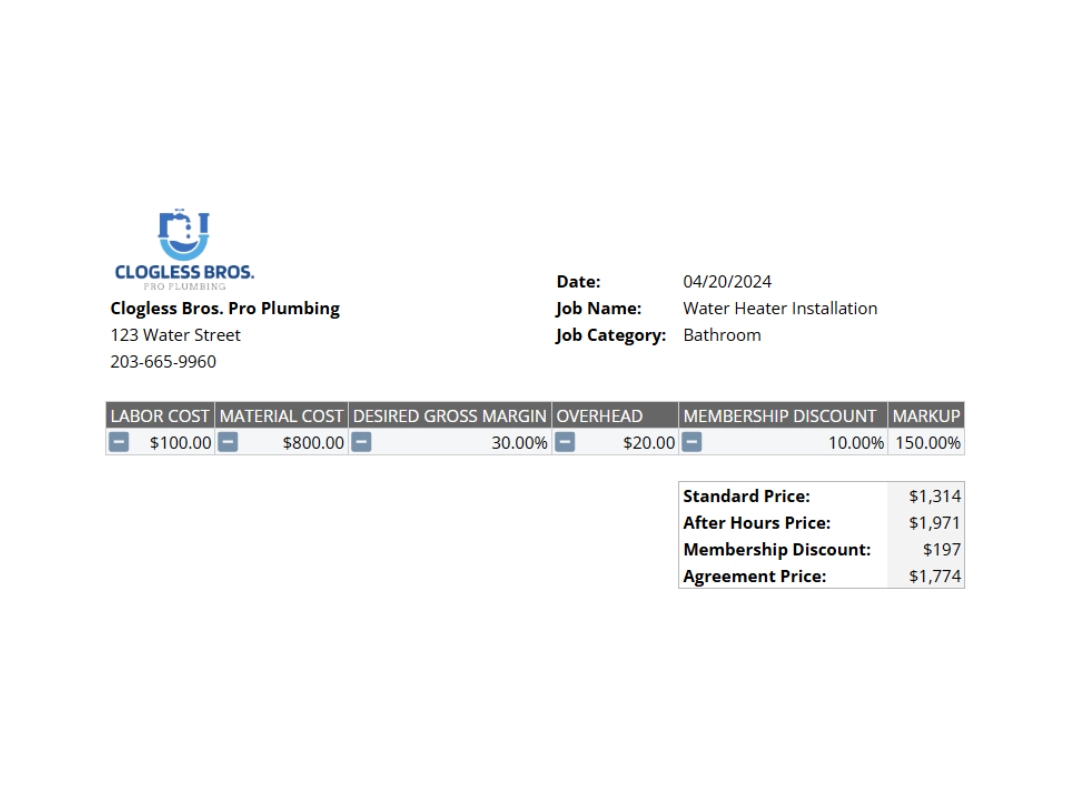Click the $800.00 material cost field

coord(310,442)
